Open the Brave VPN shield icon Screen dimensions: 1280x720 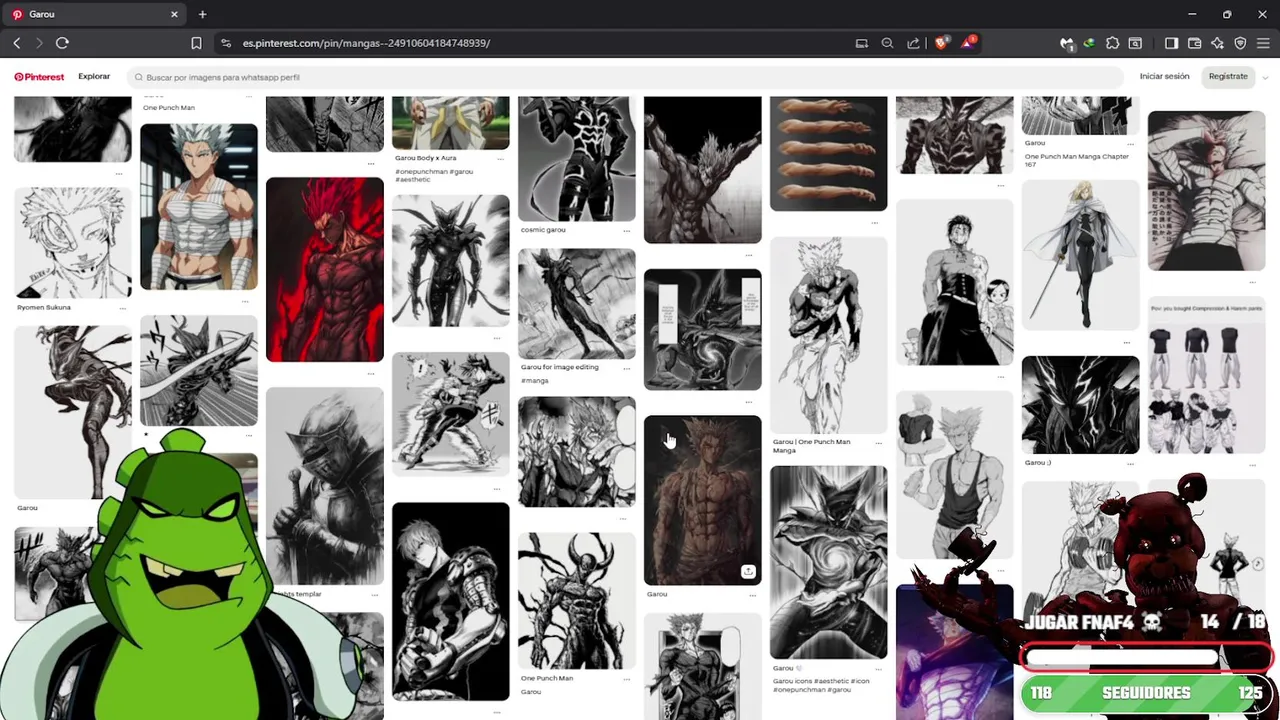1240,43
